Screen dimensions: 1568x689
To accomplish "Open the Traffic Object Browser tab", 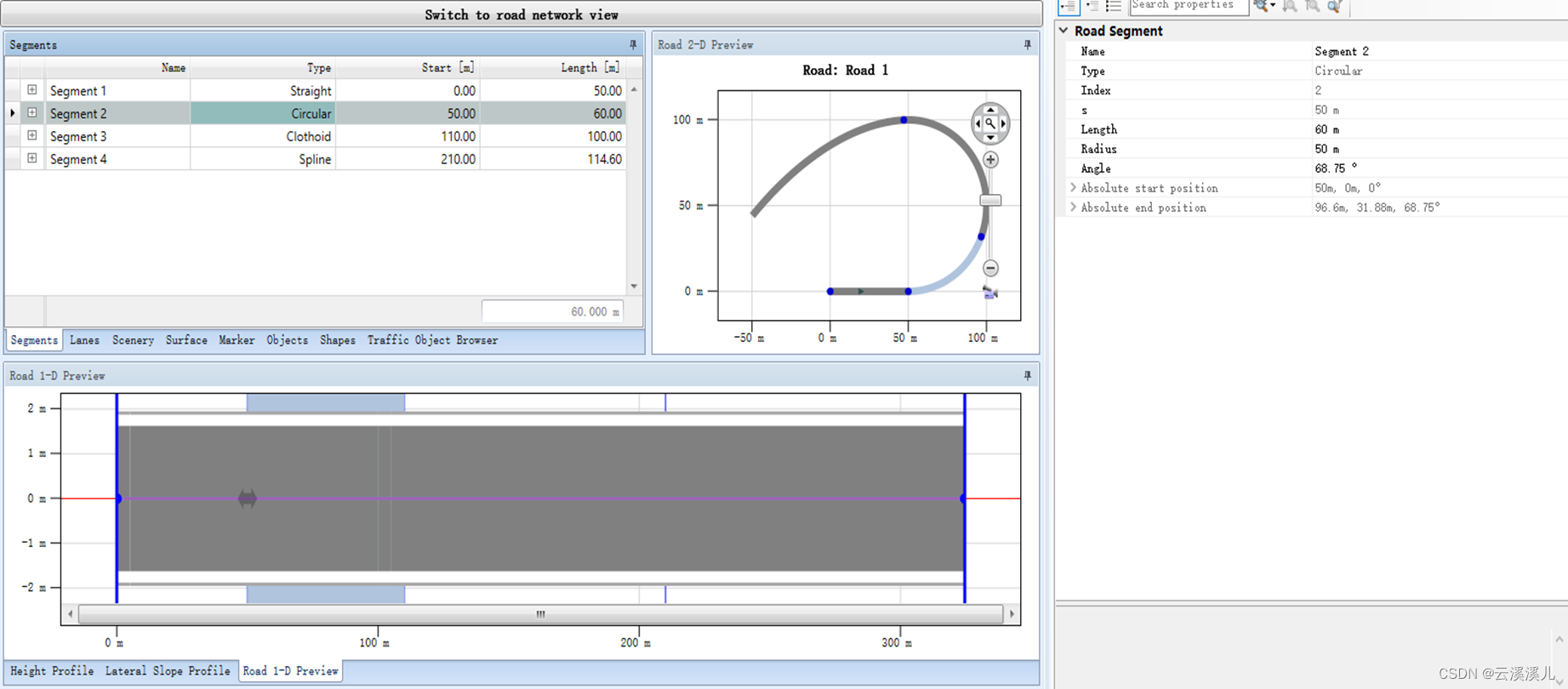I will coord(432,340).
